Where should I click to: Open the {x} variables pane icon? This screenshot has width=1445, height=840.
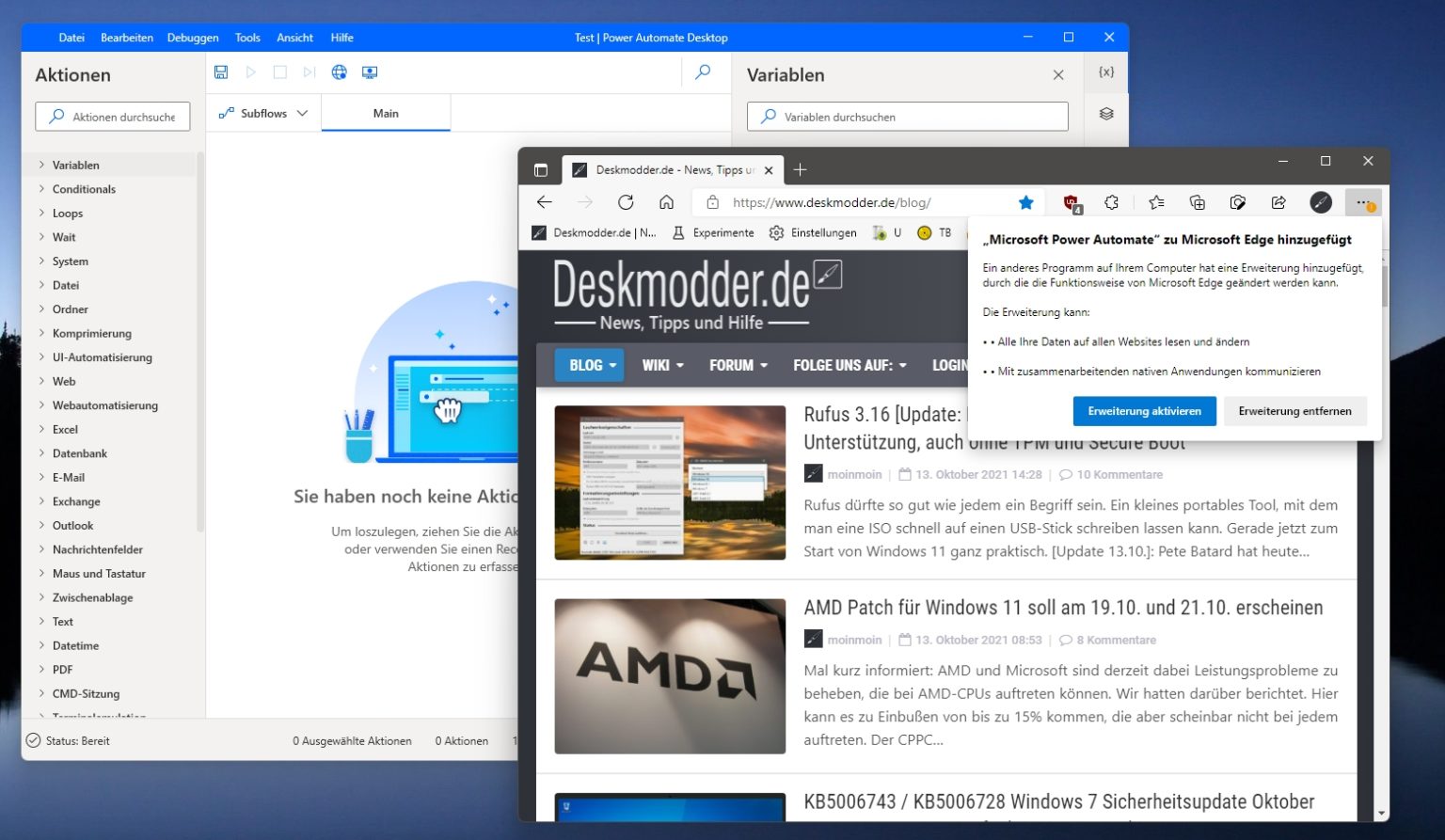click(x=1107, y=71)
